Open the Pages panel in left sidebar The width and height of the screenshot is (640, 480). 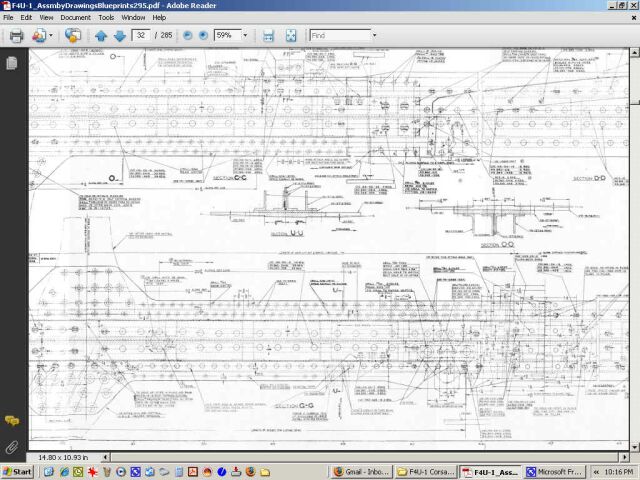coord(12,63)
